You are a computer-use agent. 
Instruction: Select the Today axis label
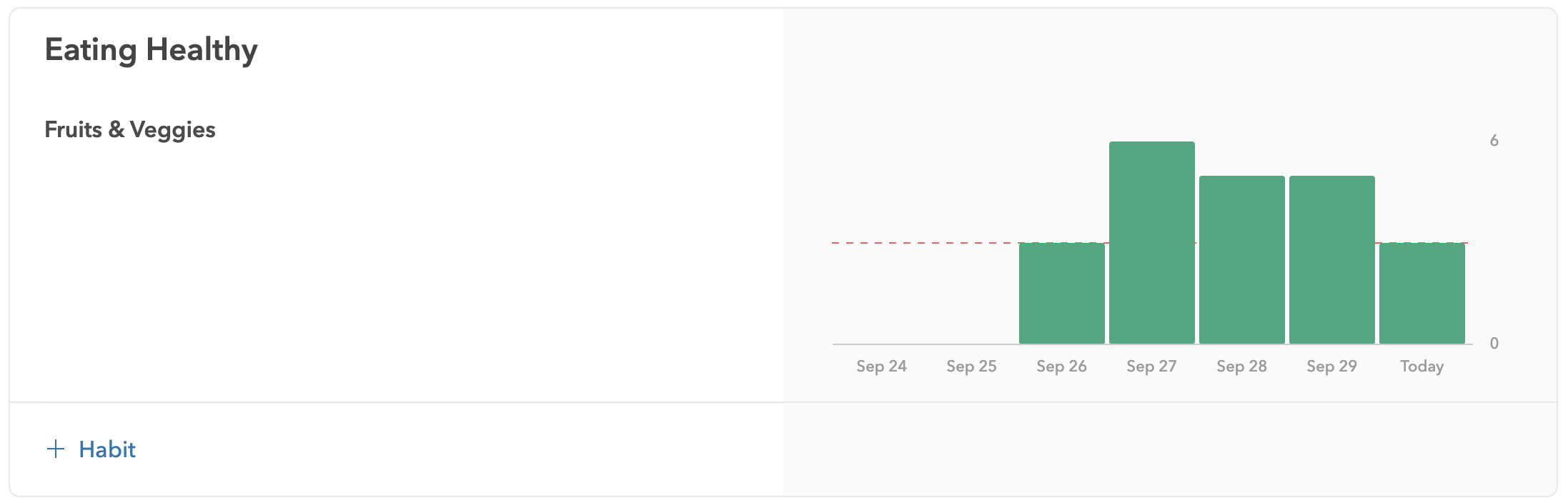[x=1422, y=367]
